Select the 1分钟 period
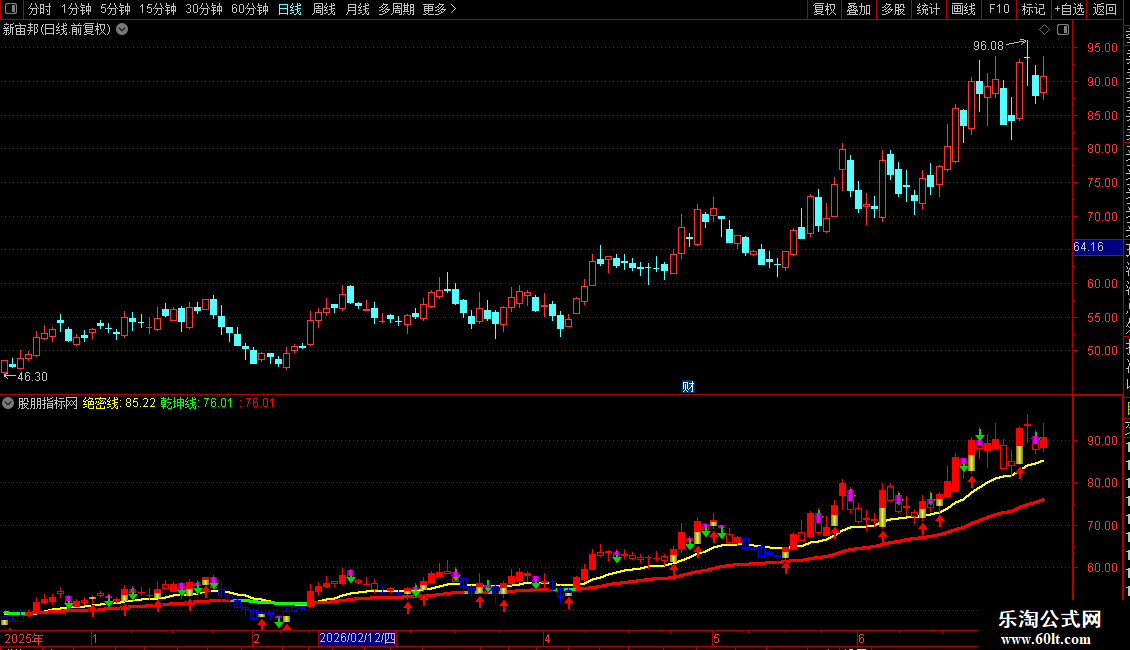Viewport: 1130px width, 650px height. (76, 9)
